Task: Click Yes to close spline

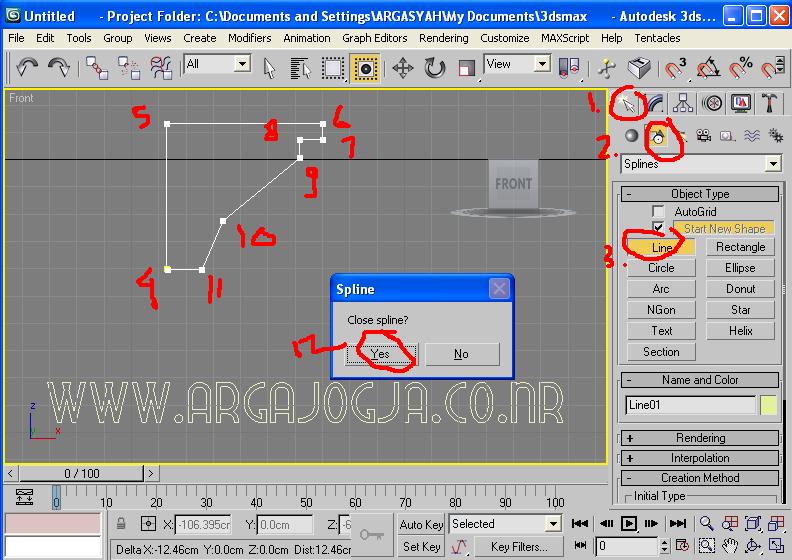Action: pyautogui.click(x=381, y=354)
